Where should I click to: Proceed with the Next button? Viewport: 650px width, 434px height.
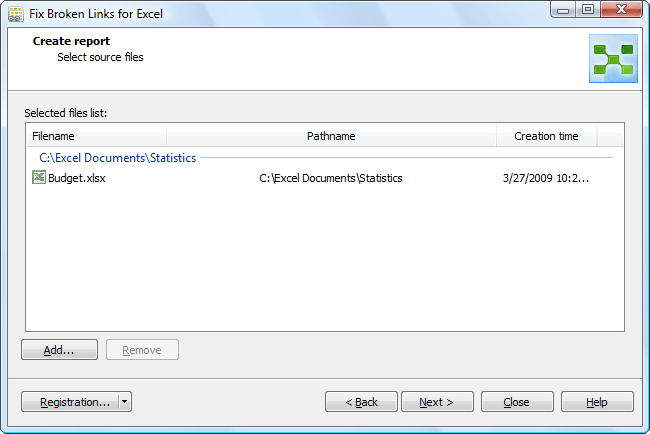click(x=437, y=402)
